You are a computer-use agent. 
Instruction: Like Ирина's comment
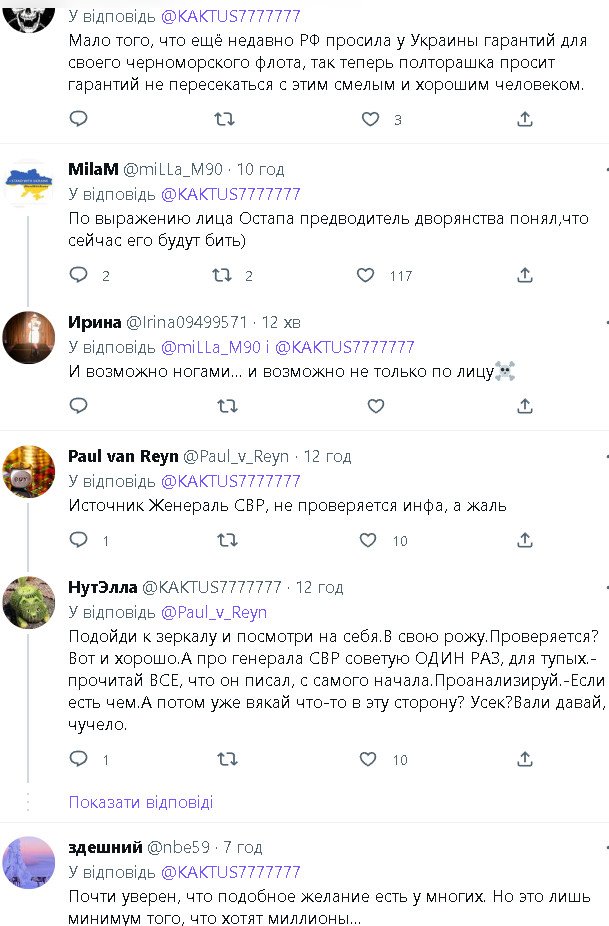click(x=375, y=406)
